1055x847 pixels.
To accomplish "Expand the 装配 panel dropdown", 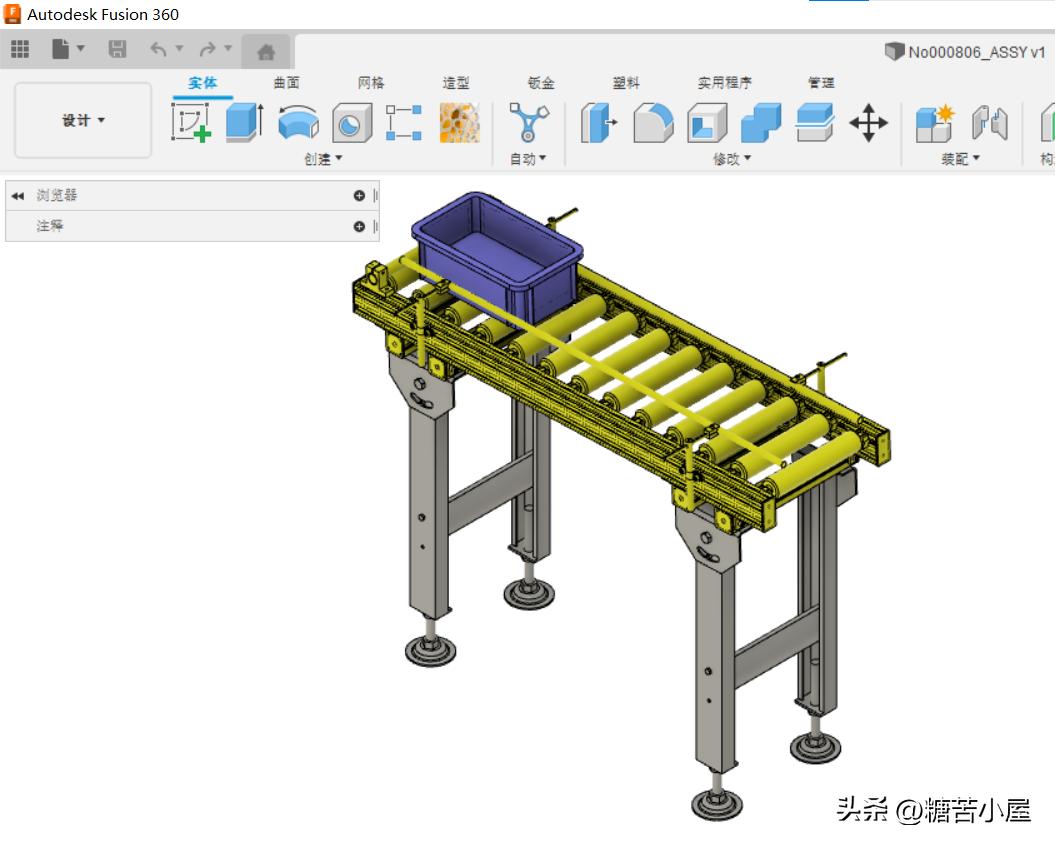I will (960, 159).
